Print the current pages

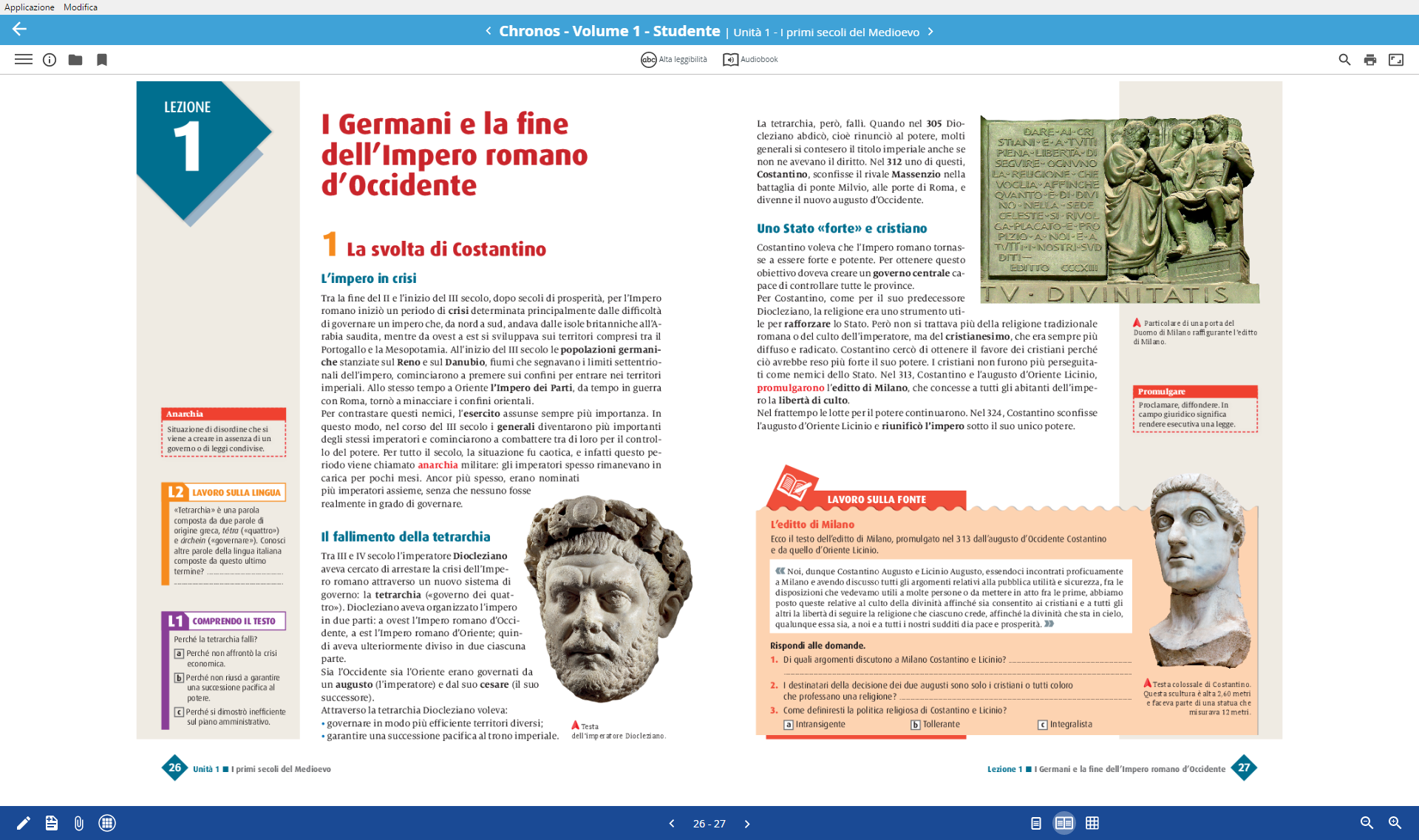tap(1370, 60)
